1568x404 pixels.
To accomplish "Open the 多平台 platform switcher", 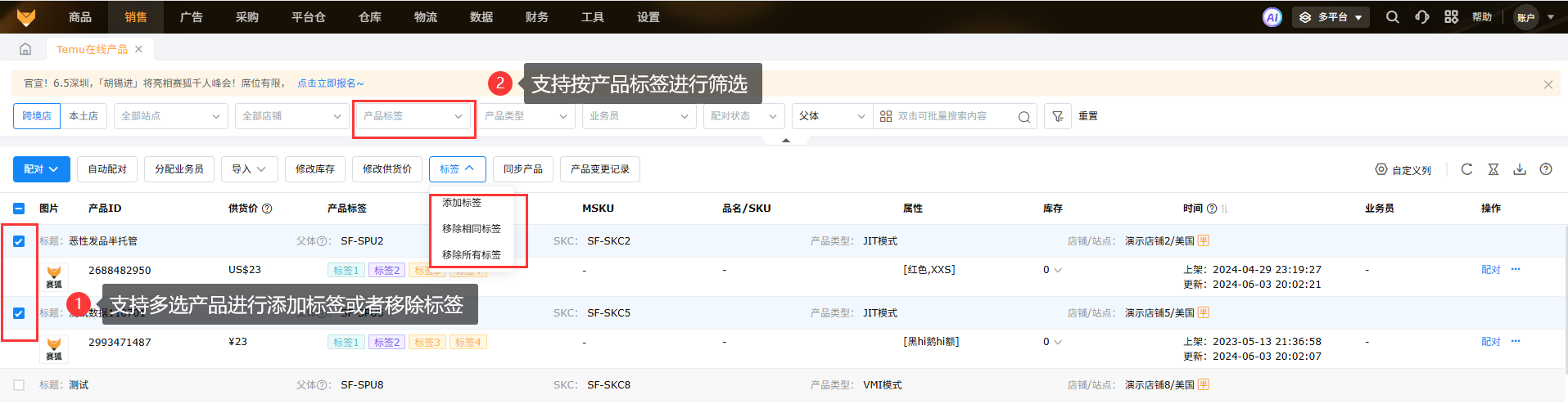I will pos(1331,17).
